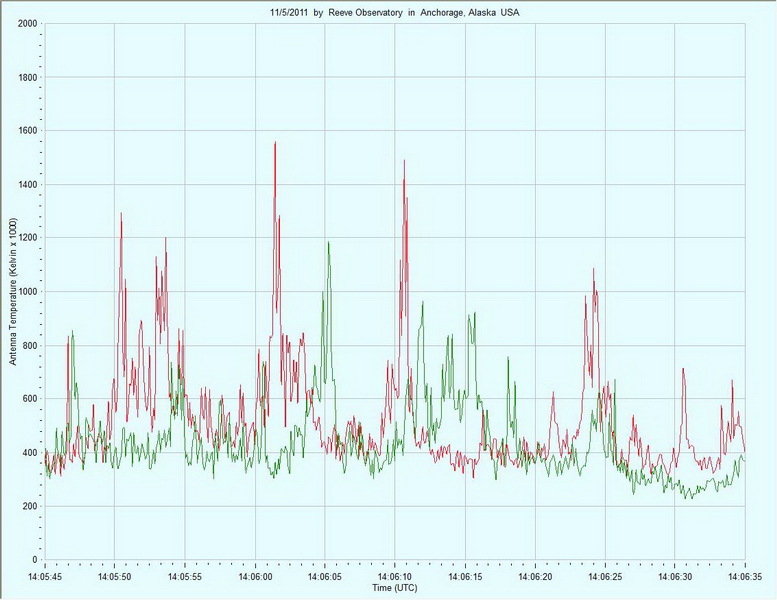777x600 pixels.
Task: Click the 1600 y-axis tick label
Action: (x=27, y=131)
